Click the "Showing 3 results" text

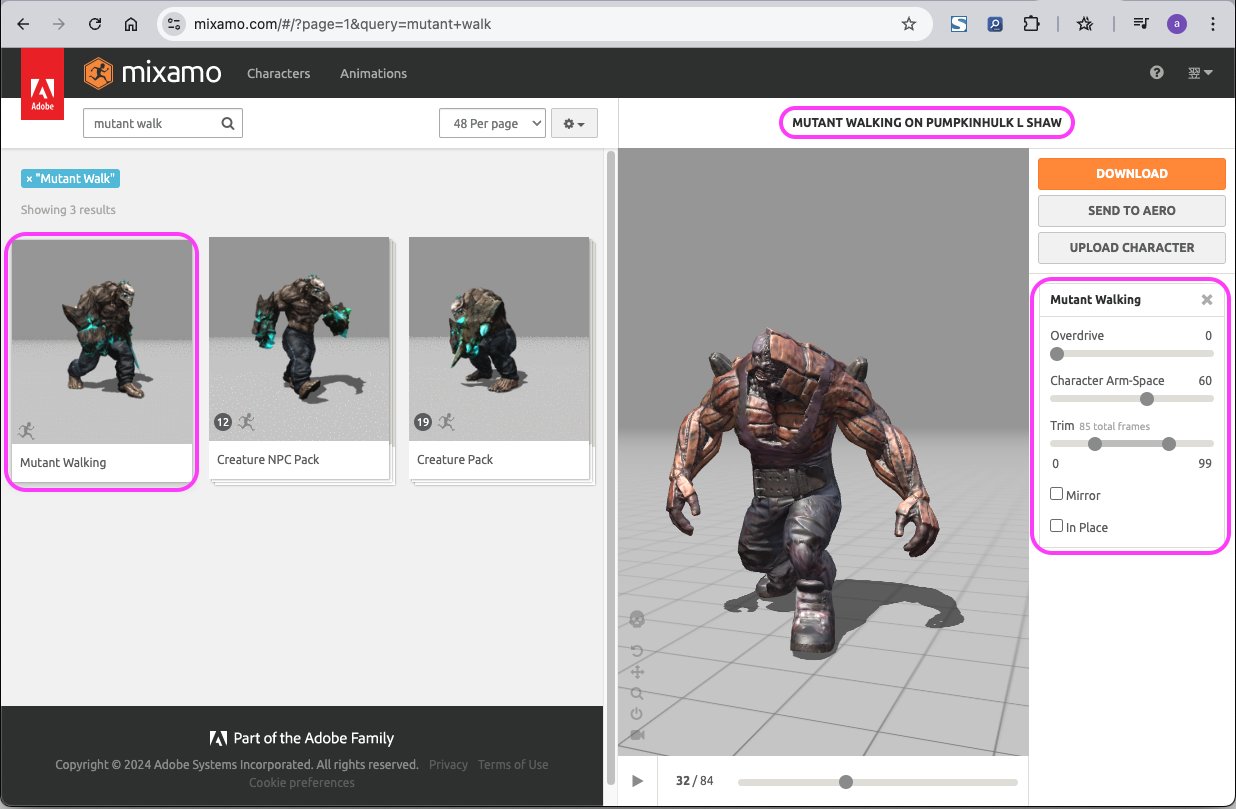[68, 210]
